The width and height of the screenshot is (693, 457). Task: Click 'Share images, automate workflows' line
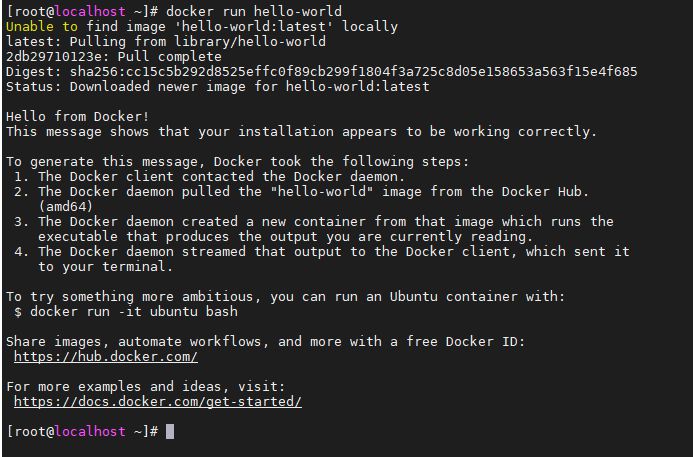(x=266, y=342)
